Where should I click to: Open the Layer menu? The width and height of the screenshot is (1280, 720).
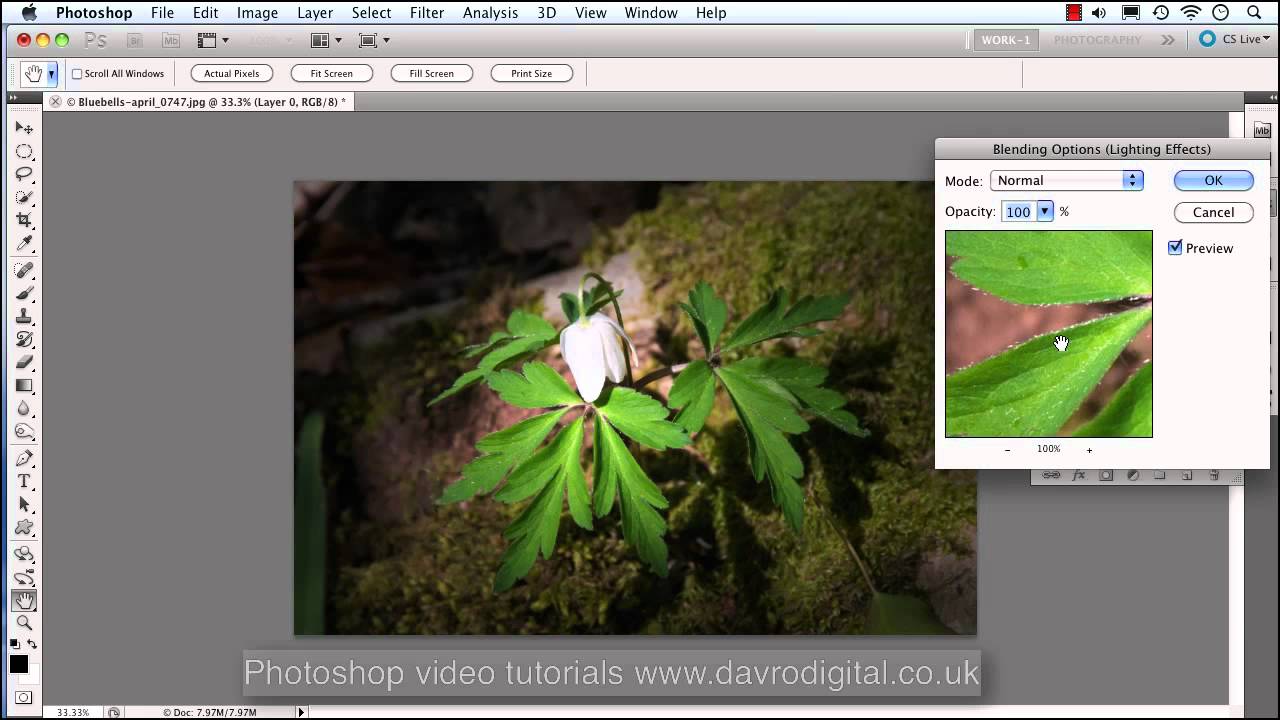coord(315,13)
